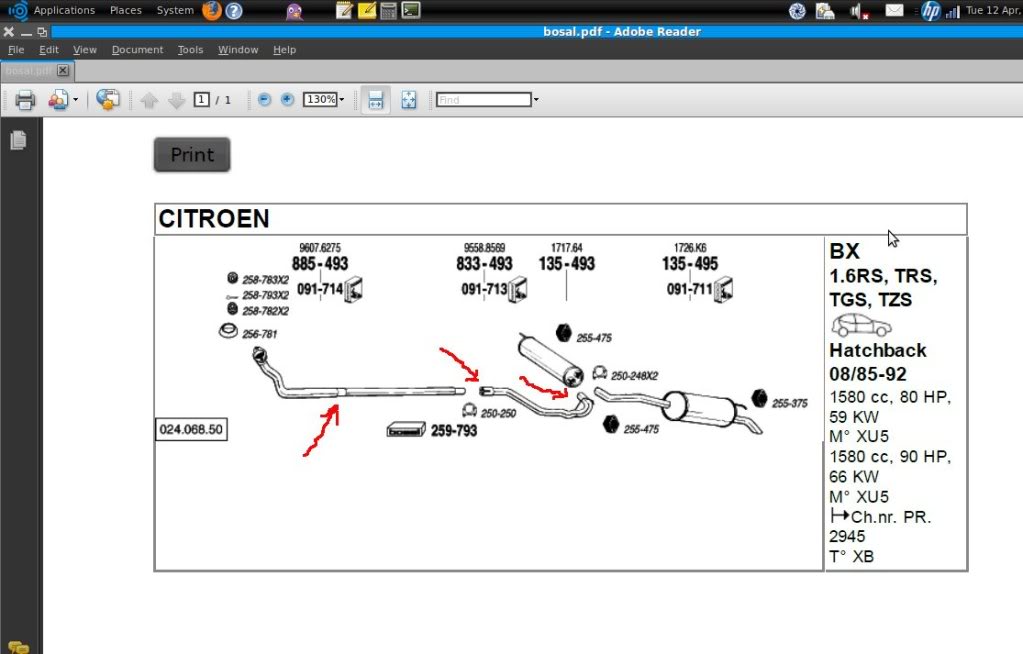Click the blue swirl tray icon
Image resolution: width=1023 pixels, height=654 pixels.
(x=797, y=11)
